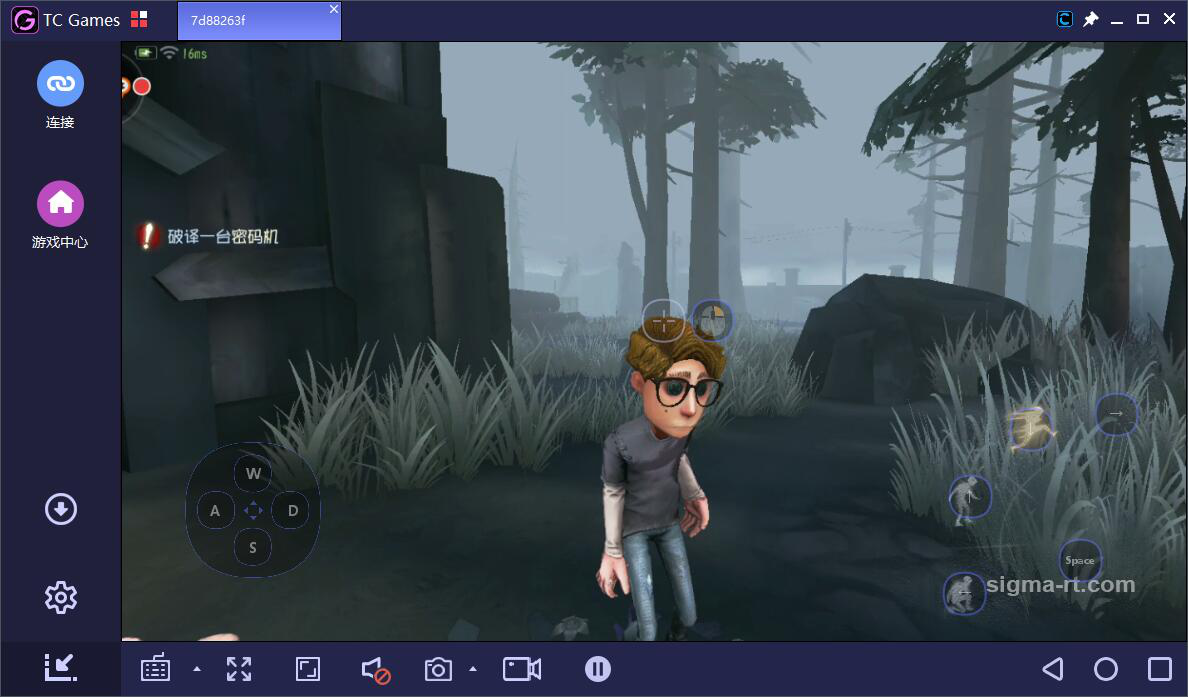The width and height of the screenshot is (1188, 697).
Task: Pause the screen mirroring
Action: click(x=598, y=669)
